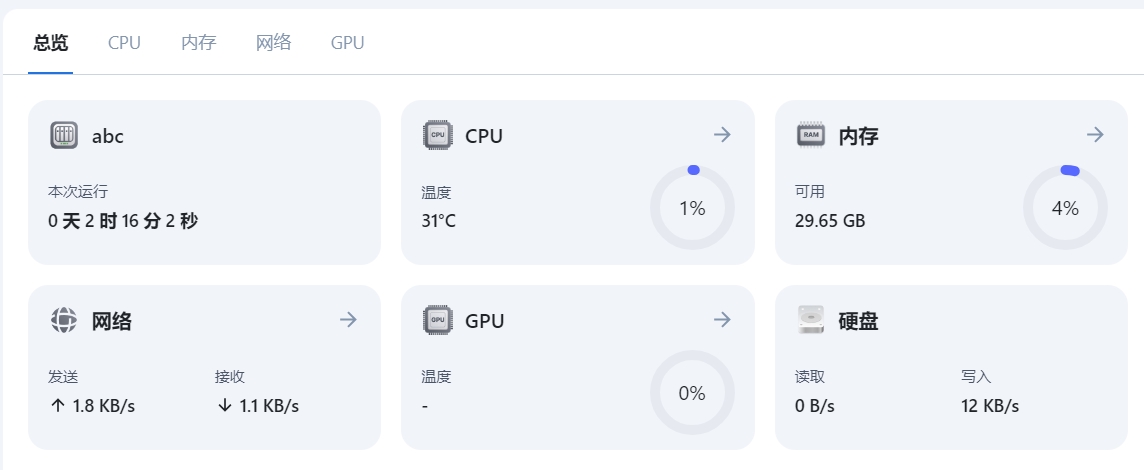The height and width of the screenshot is (470, 1144).
Task: Switch to the 内存 tab
Action: point(198,43)
